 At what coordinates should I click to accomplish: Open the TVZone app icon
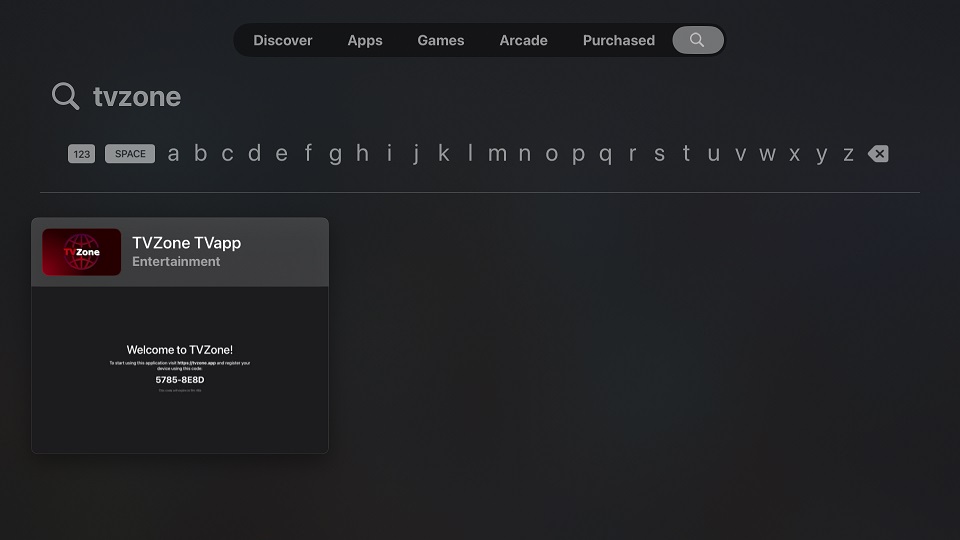(81, 252)
